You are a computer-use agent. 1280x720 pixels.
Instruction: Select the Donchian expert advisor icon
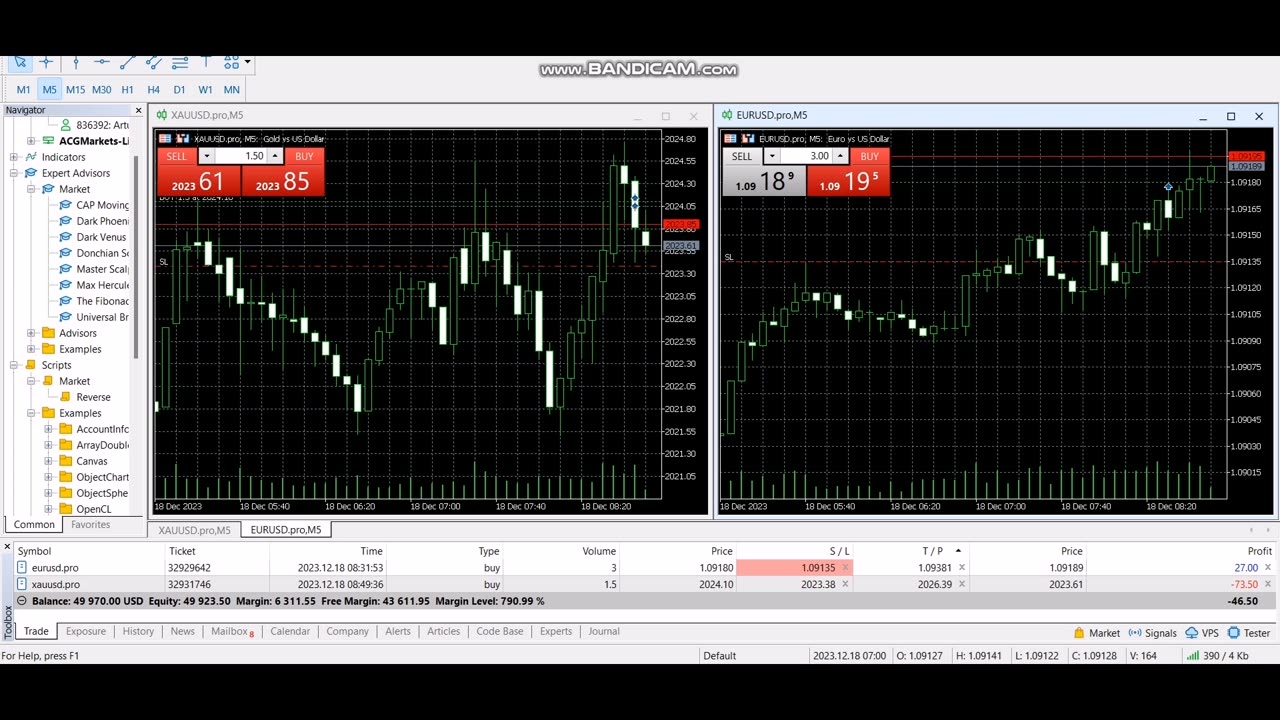click(66, 253)
